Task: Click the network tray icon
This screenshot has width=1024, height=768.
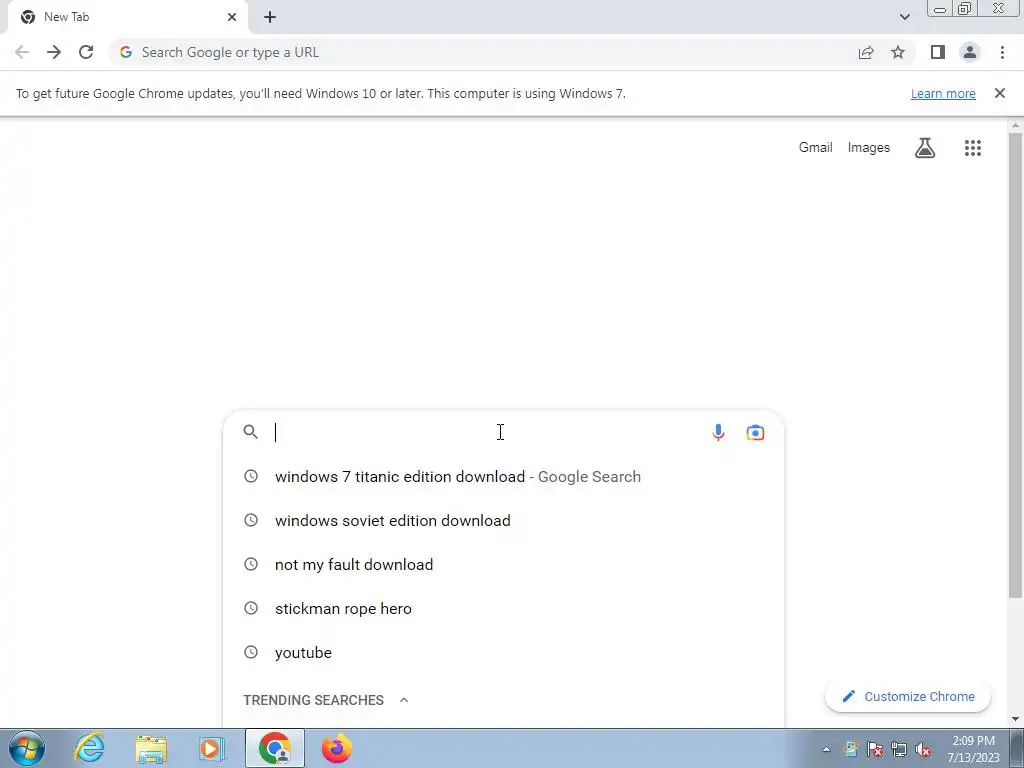Action: coord(899,750)
